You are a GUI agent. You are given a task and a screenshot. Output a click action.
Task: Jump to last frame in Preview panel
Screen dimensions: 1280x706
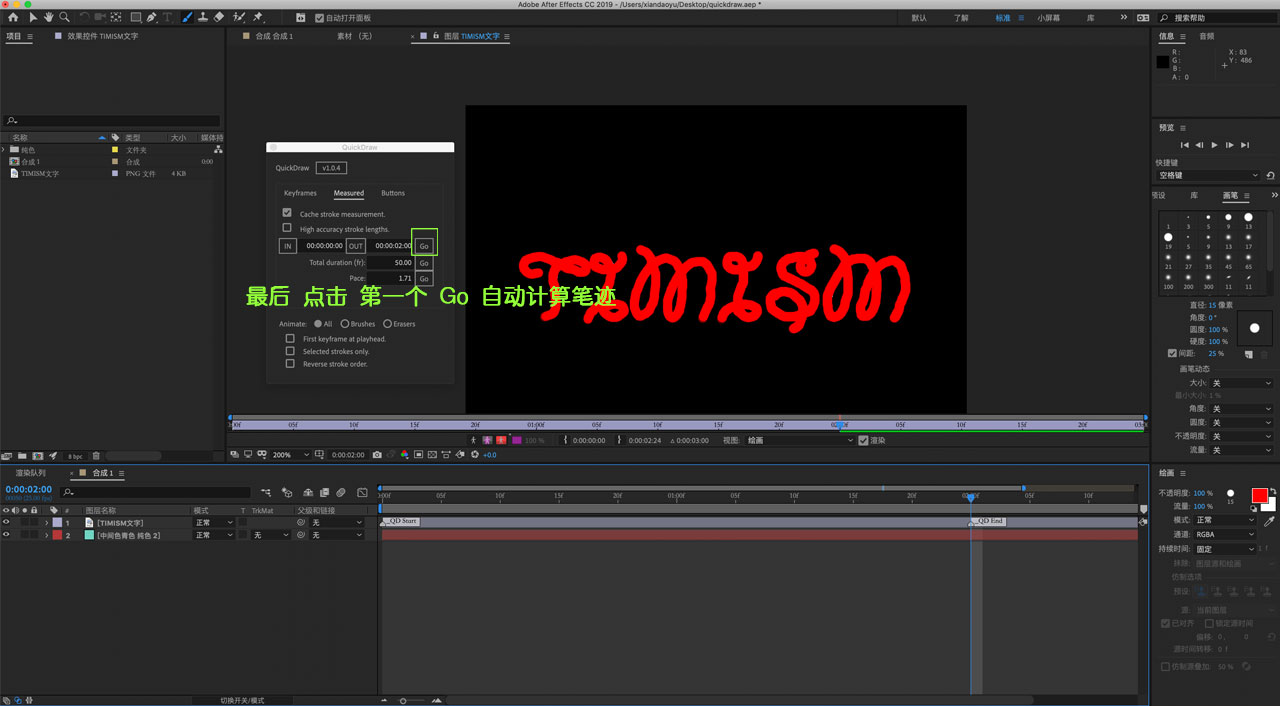coord(1245,145)
